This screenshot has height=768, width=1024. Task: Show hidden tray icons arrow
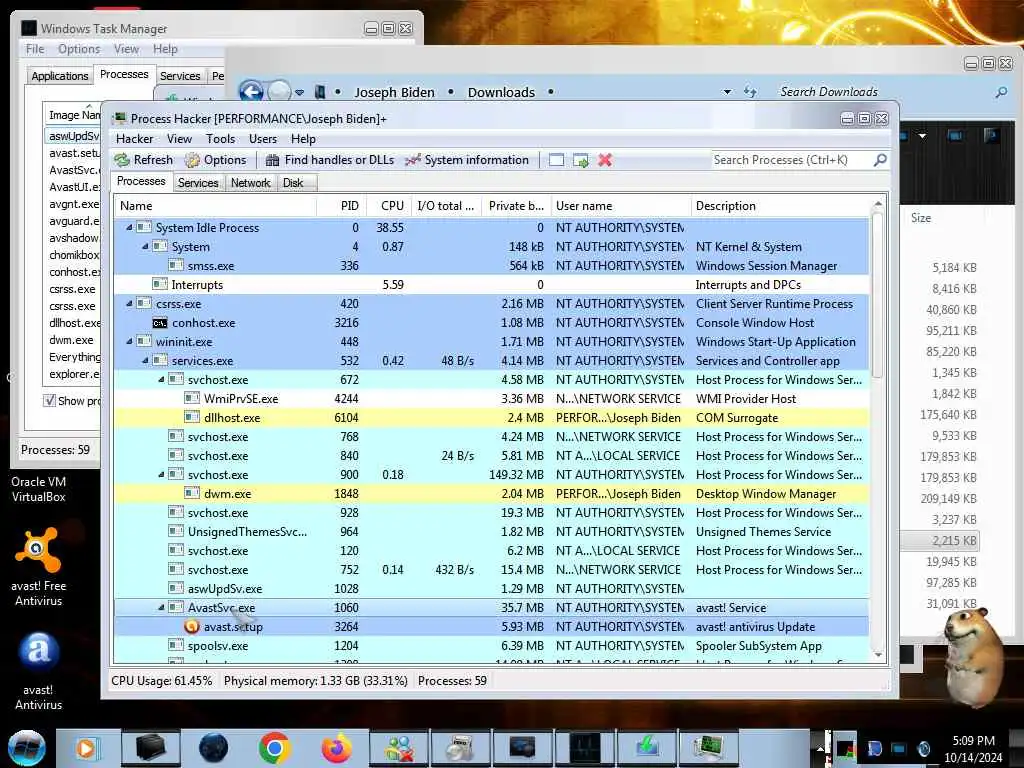pos(820,748)
